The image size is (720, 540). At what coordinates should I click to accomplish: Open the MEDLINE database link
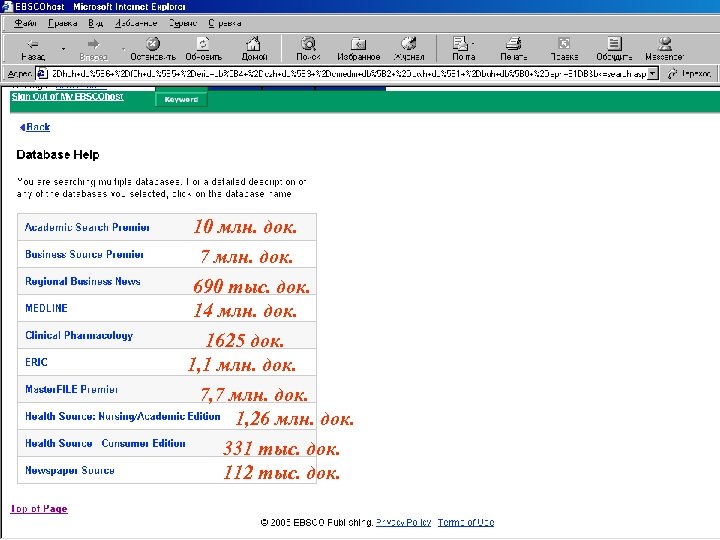click(x=46, y=308)
